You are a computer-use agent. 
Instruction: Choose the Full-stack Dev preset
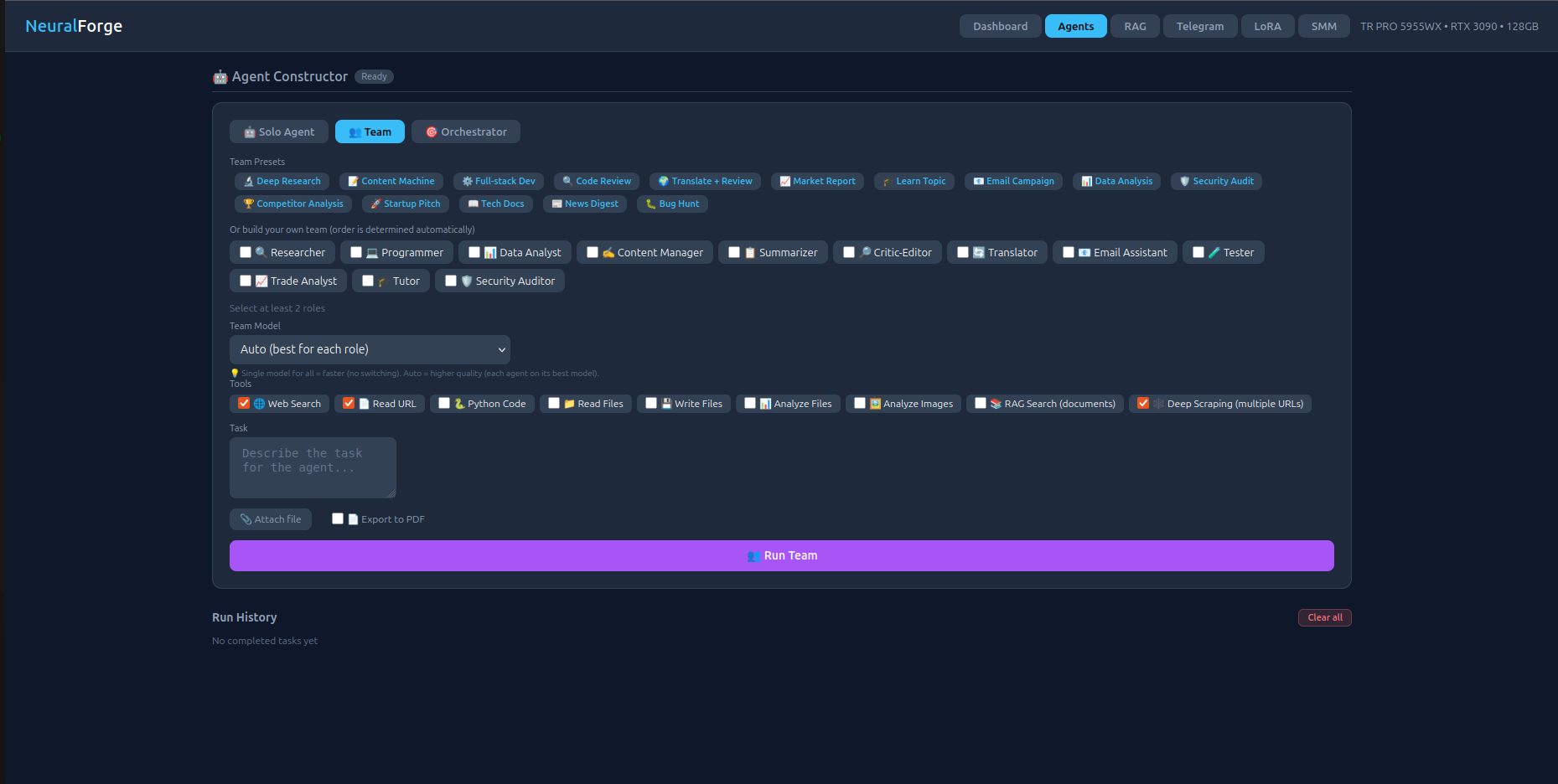(498, 181)
